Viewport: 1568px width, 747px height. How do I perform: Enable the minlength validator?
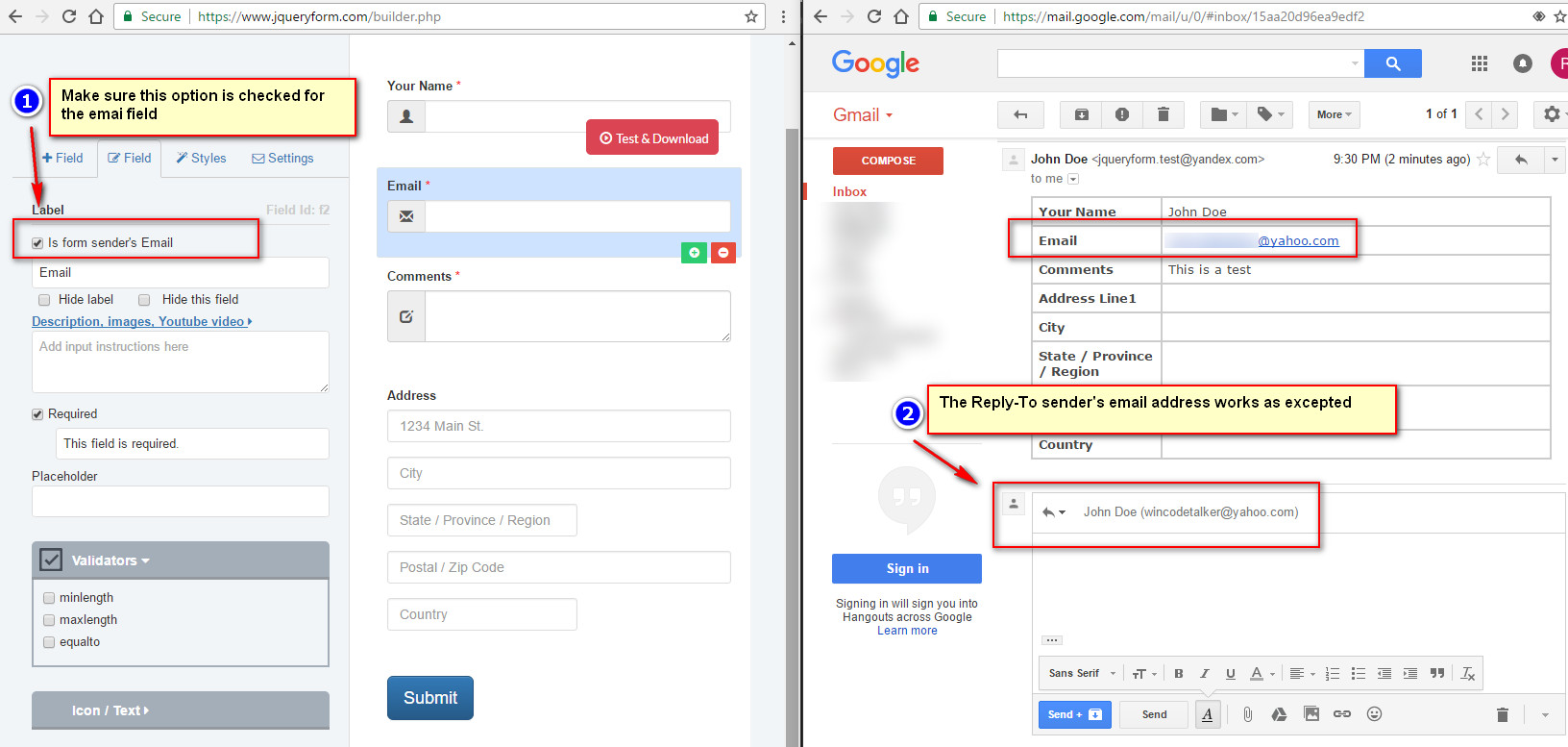[49, 598]
